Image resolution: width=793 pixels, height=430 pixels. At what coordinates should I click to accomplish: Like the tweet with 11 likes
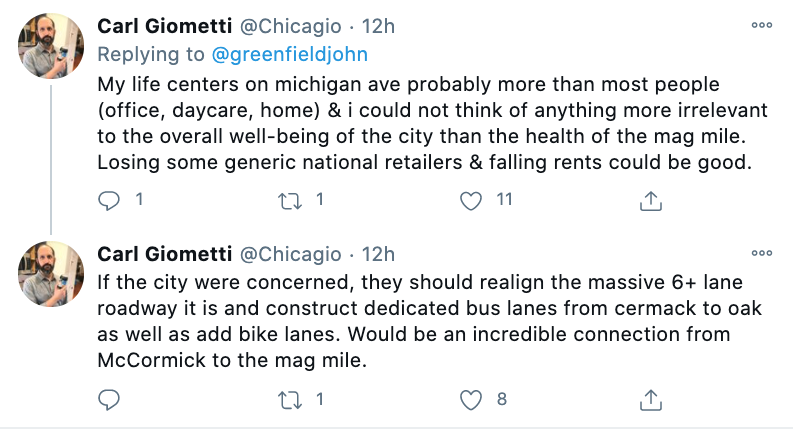(x=471, y=200)
